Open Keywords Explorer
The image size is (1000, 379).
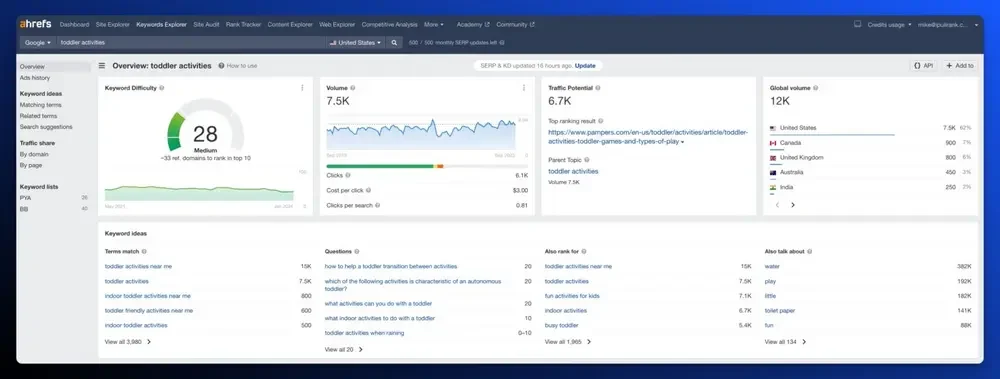[x=161, y=24]
